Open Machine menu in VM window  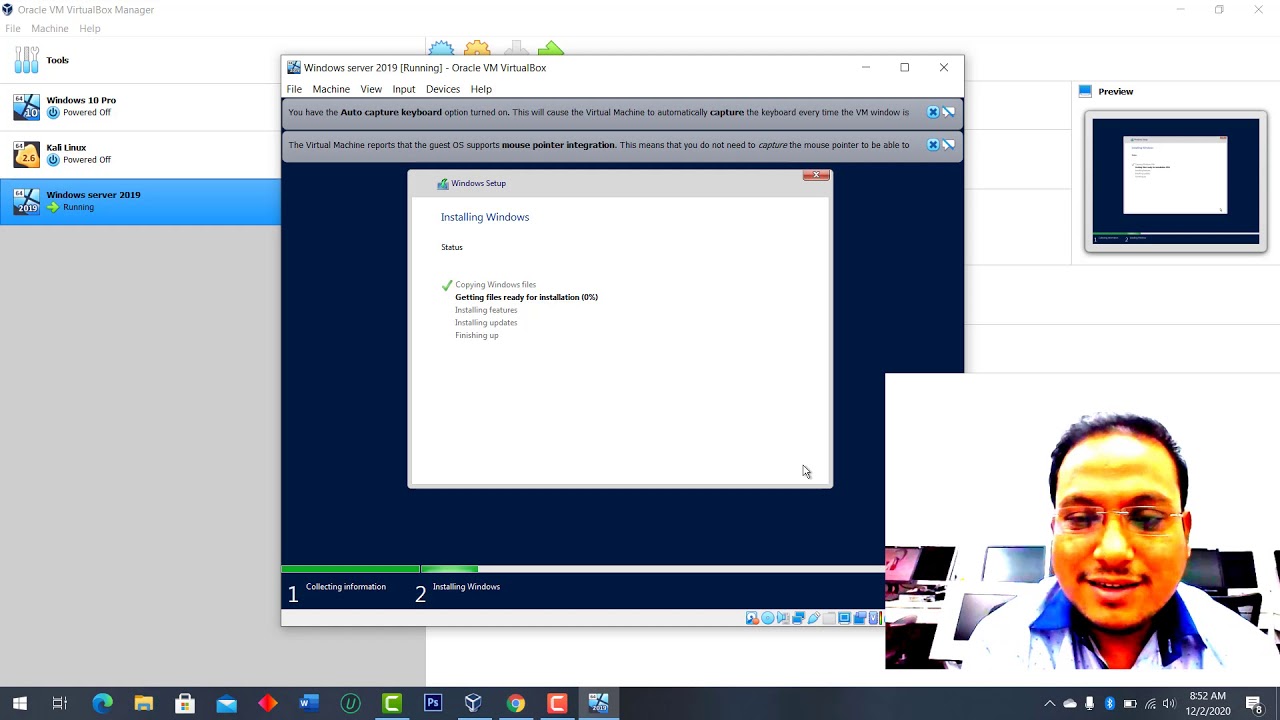(331, 89)
